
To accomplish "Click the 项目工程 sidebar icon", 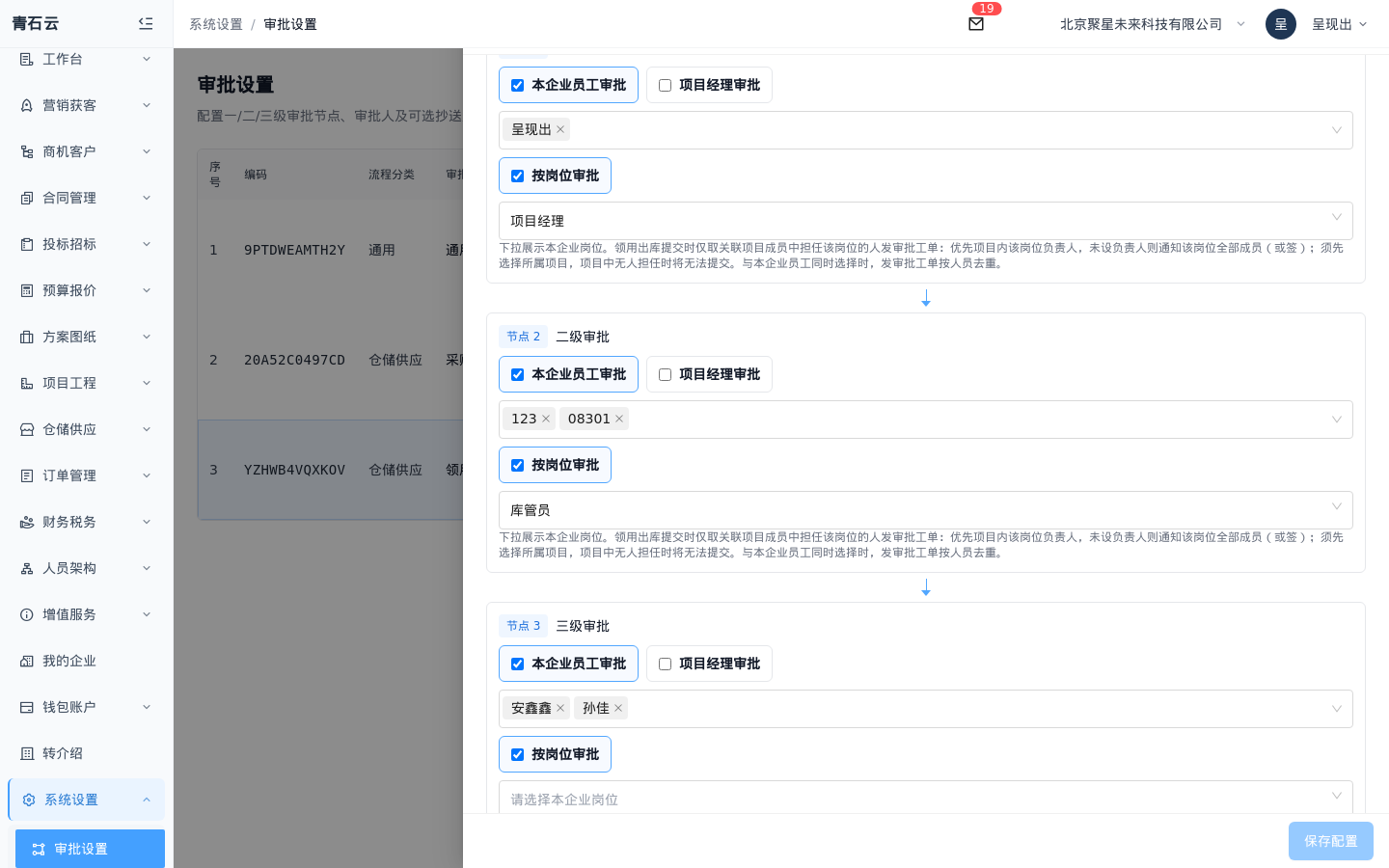I will pos(27,383).
